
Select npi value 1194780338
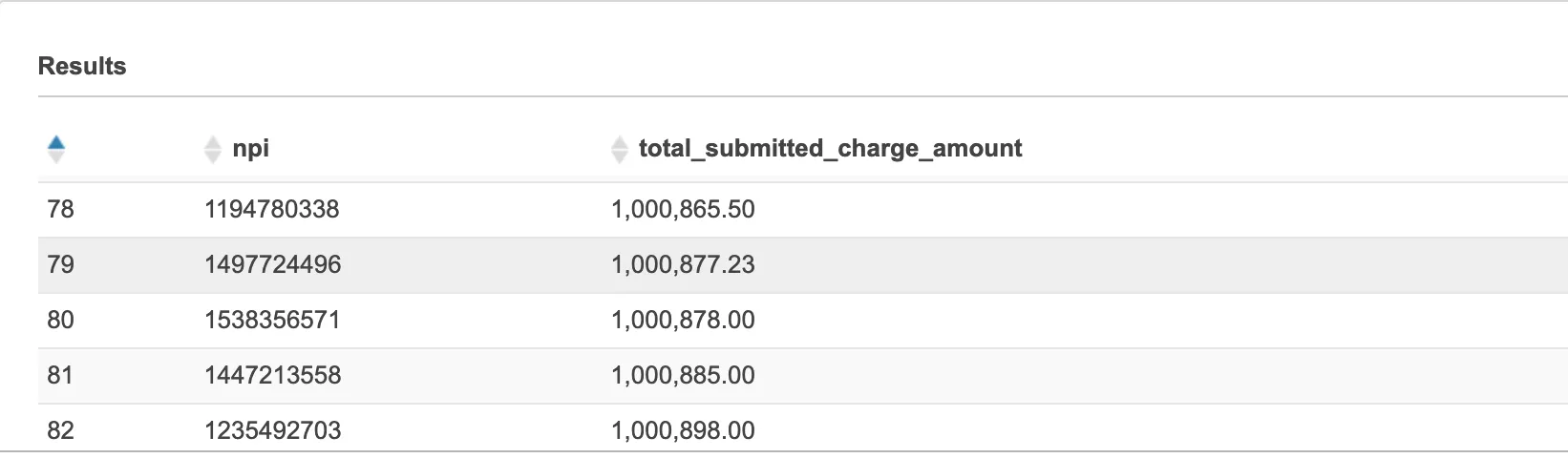[272, 209]
